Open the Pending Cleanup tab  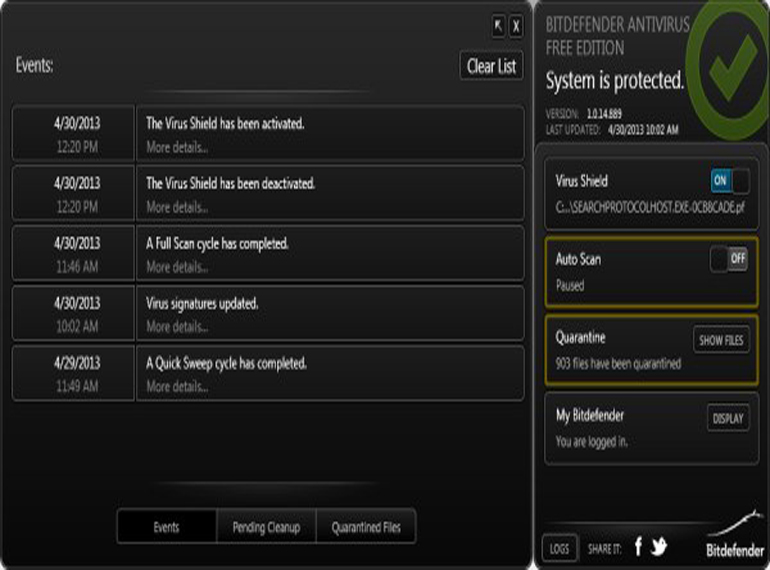[x=266, y=527]
